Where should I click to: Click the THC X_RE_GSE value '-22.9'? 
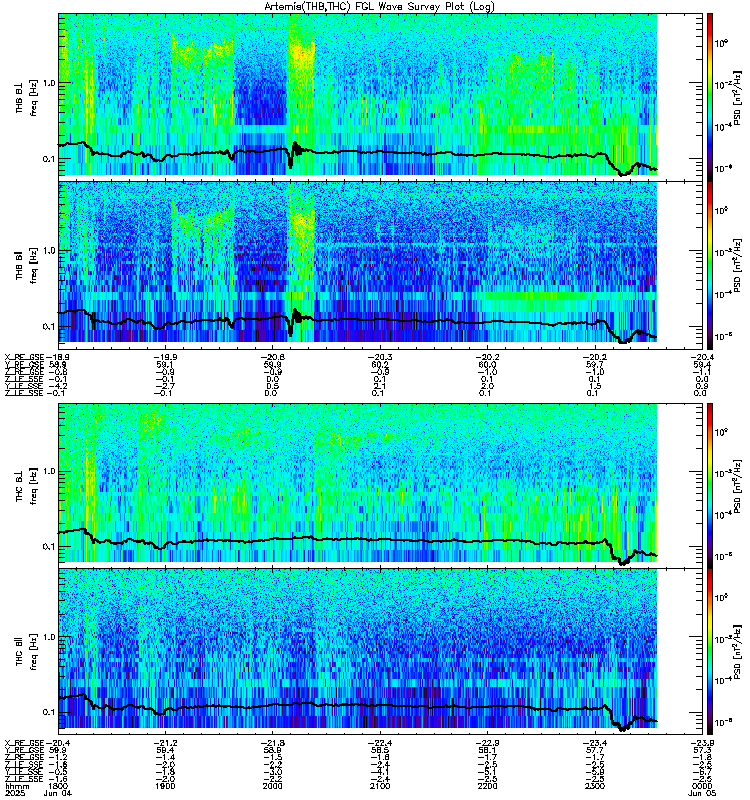(x=488, y=743)
